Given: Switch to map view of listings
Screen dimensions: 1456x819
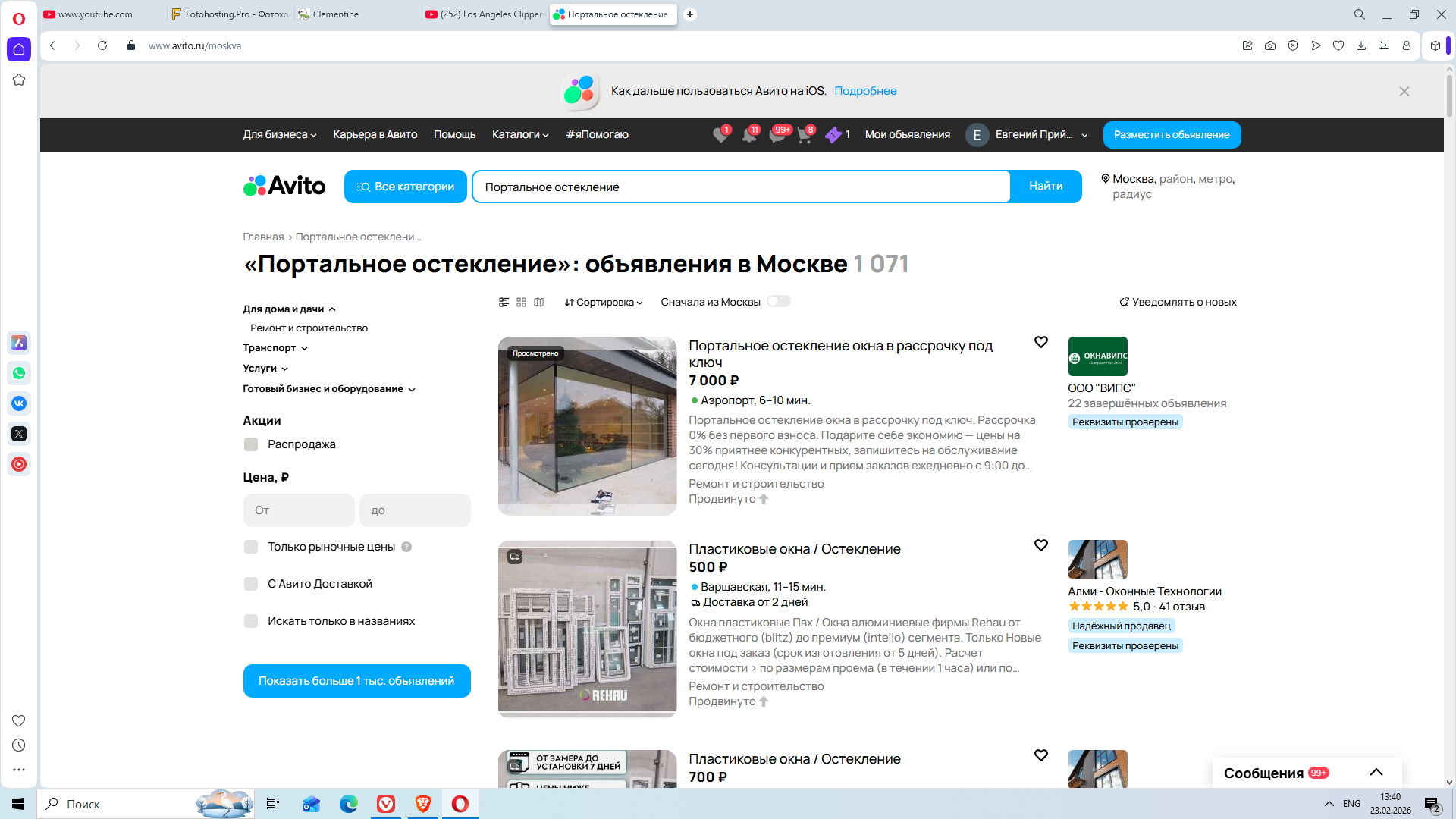Looking at the screenshot, I should (538, 302).
